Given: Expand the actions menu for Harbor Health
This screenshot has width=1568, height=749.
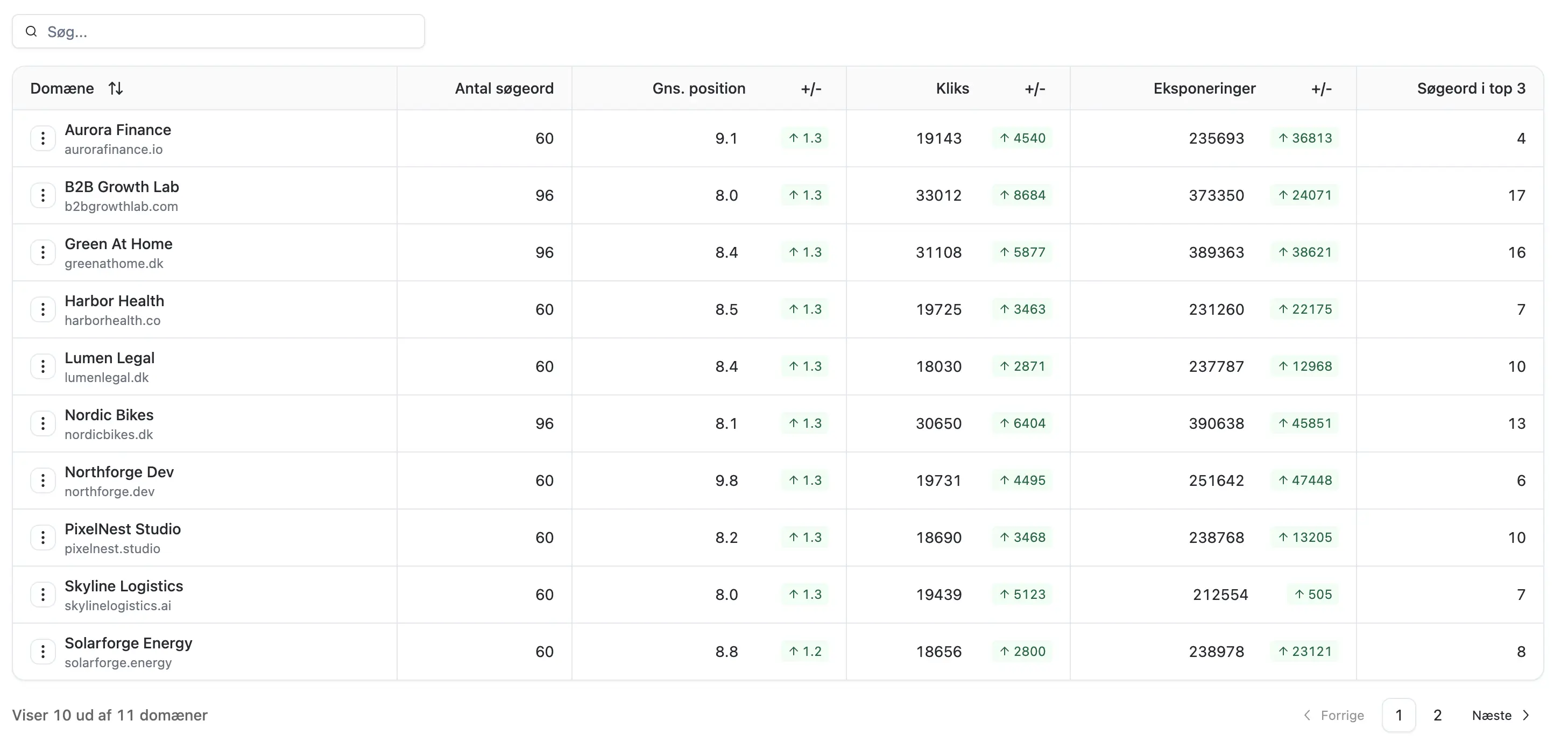Looking at the screenshot, I should pyautogui.click(x=43, y=309).
